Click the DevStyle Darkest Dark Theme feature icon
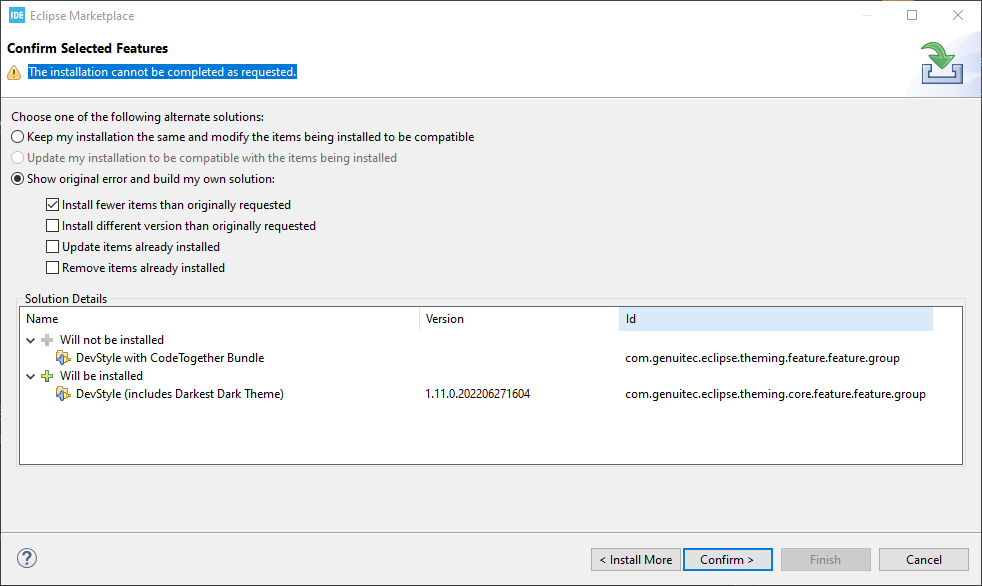This screenshot has height=586, width=982. coord(63,394)
